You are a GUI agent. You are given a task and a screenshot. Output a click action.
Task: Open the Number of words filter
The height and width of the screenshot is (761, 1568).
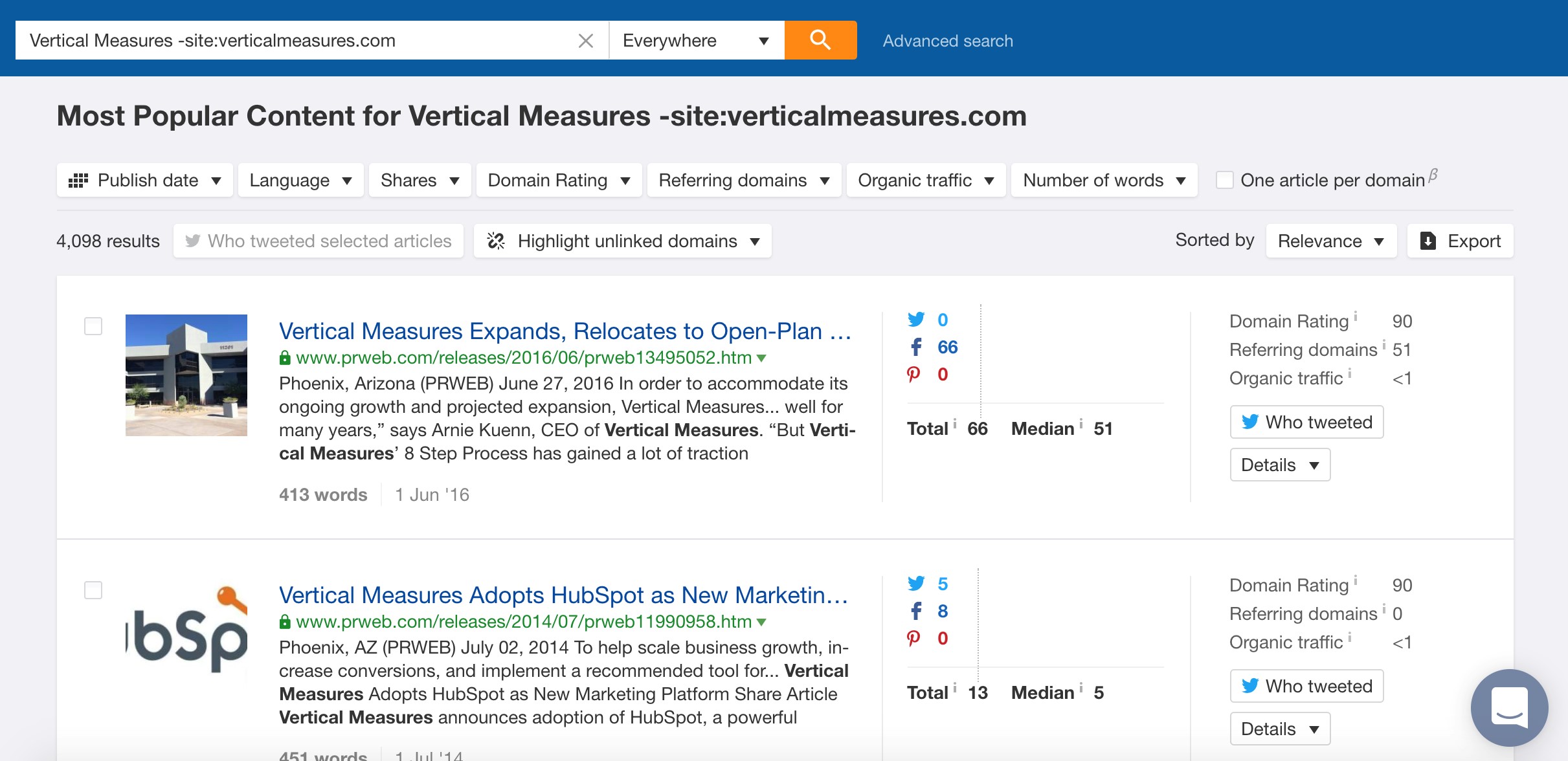pyautogui.click(x=1104, y=180)
